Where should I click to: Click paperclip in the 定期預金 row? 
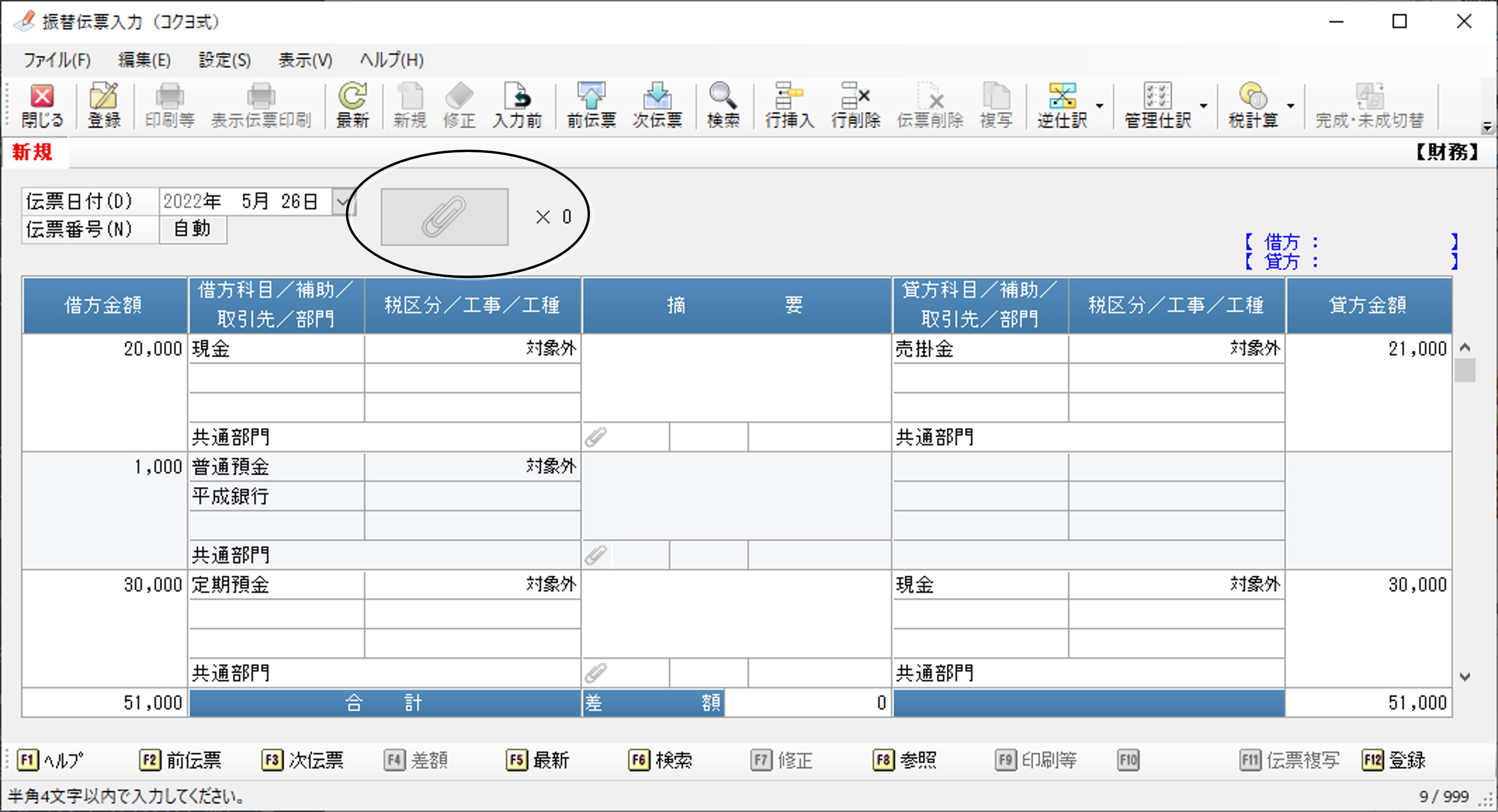596,673
